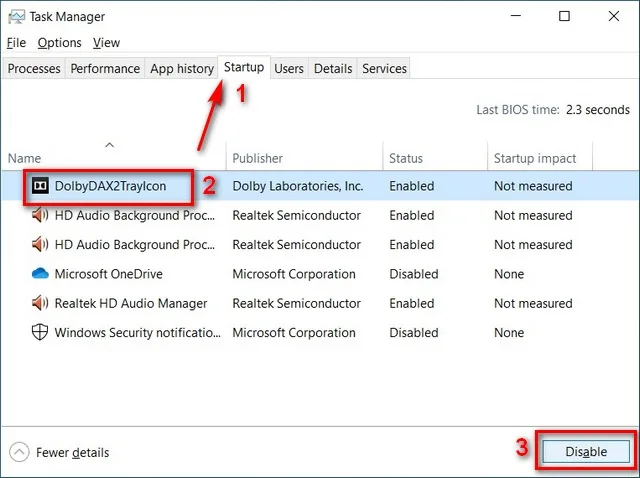Click Not measured in Realtek HD Audio Manager row
Image resolution: width=640 pixels, height=478 pixels.
[533, 303]
